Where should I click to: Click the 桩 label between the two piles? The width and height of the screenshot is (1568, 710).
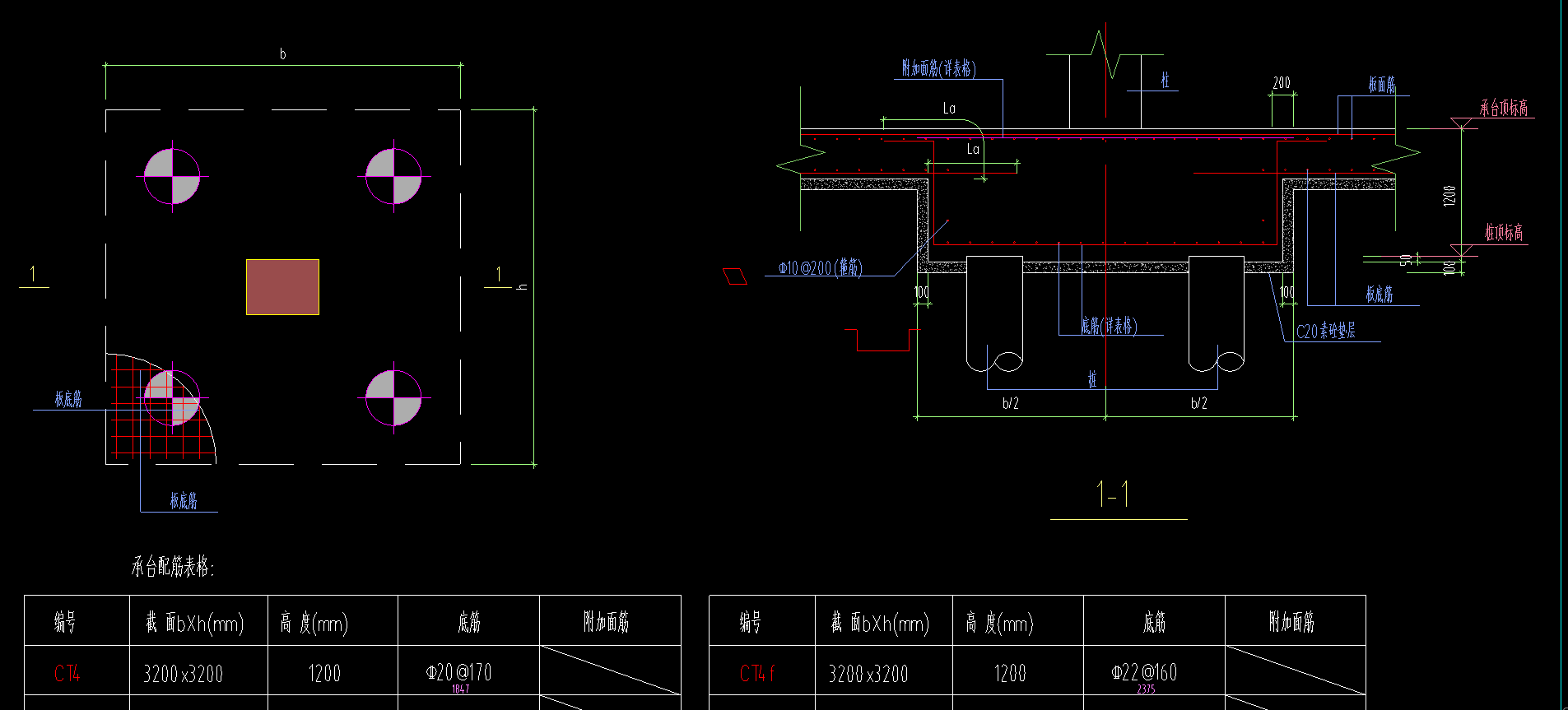click(1092, 379)
